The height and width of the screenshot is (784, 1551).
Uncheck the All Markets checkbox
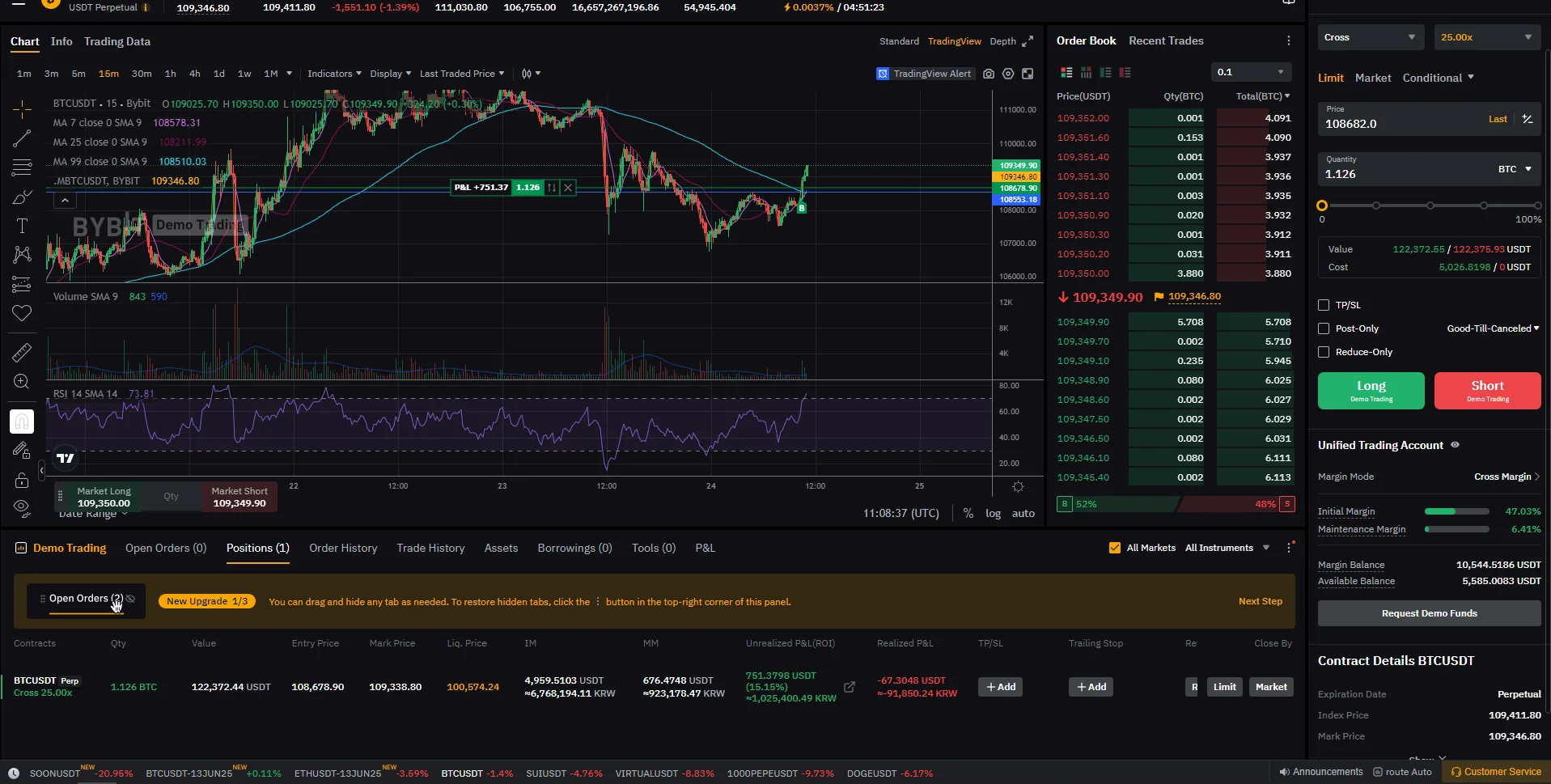click(1115, 548)
